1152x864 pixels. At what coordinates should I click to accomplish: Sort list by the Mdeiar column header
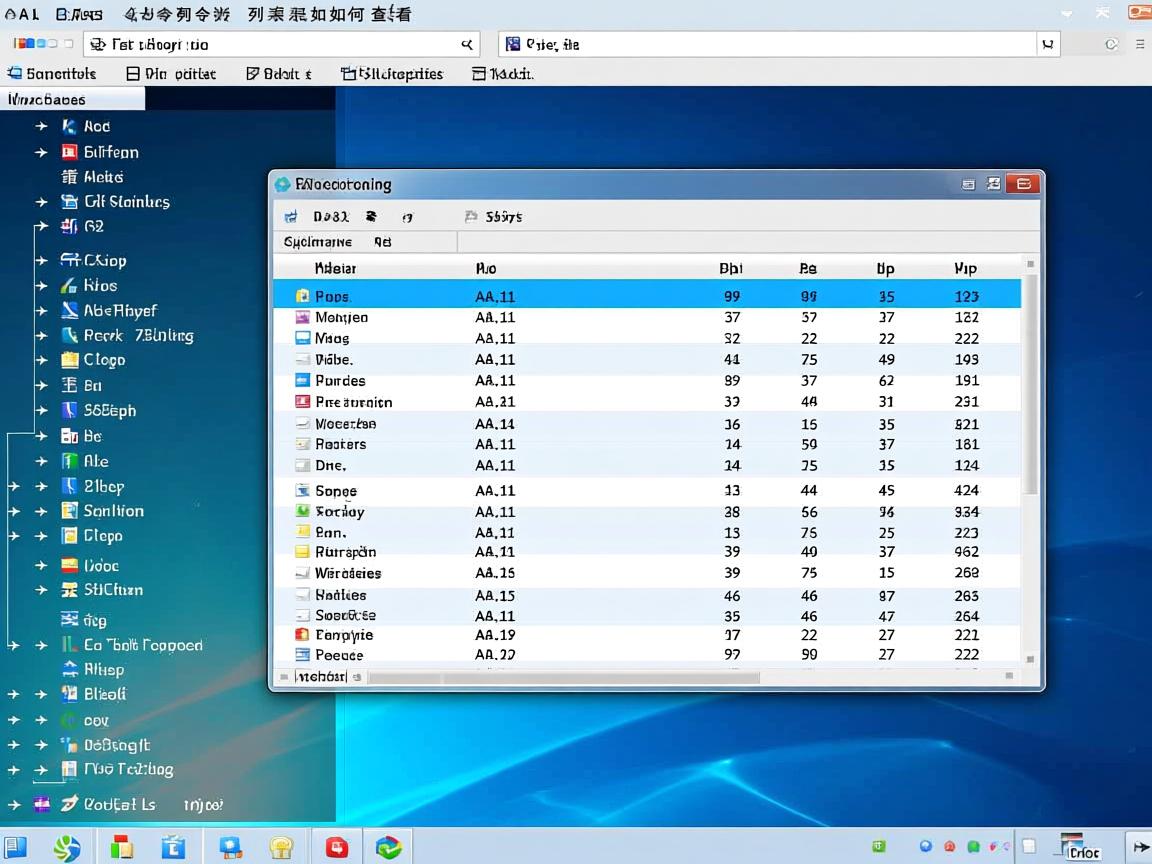click(335, 268)
